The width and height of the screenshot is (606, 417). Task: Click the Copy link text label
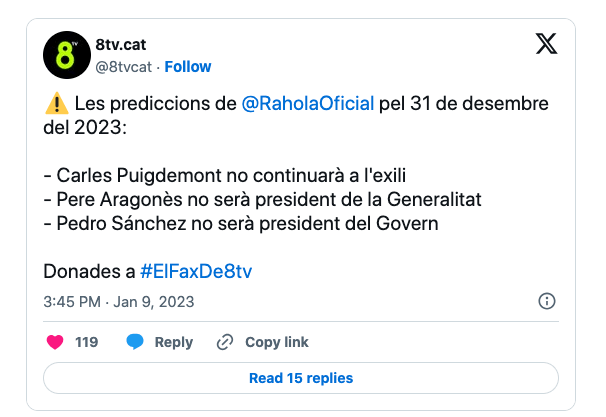tap(277, 342)
